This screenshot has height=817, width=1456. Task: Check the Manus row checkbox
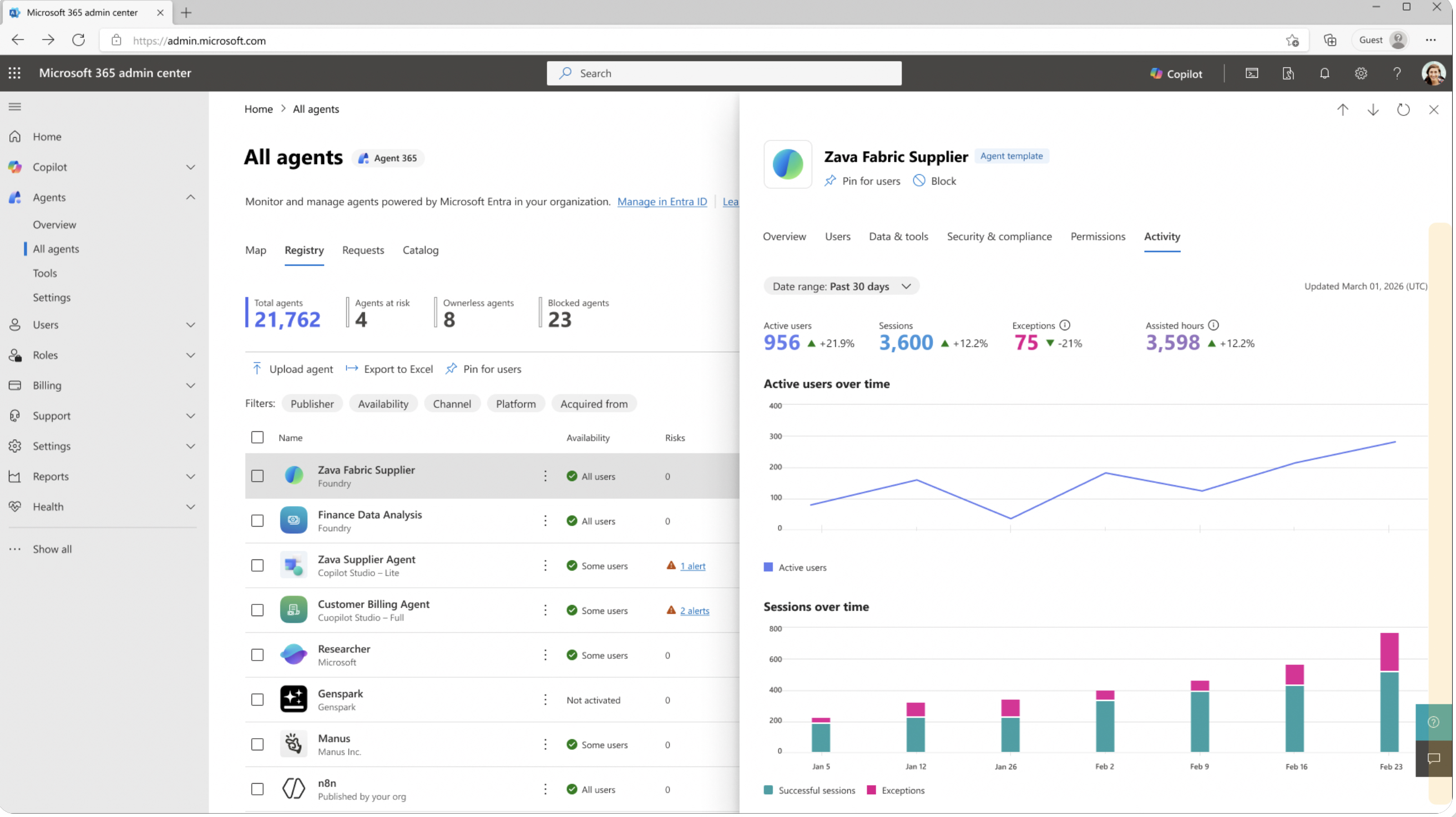[x=257, y=744]
